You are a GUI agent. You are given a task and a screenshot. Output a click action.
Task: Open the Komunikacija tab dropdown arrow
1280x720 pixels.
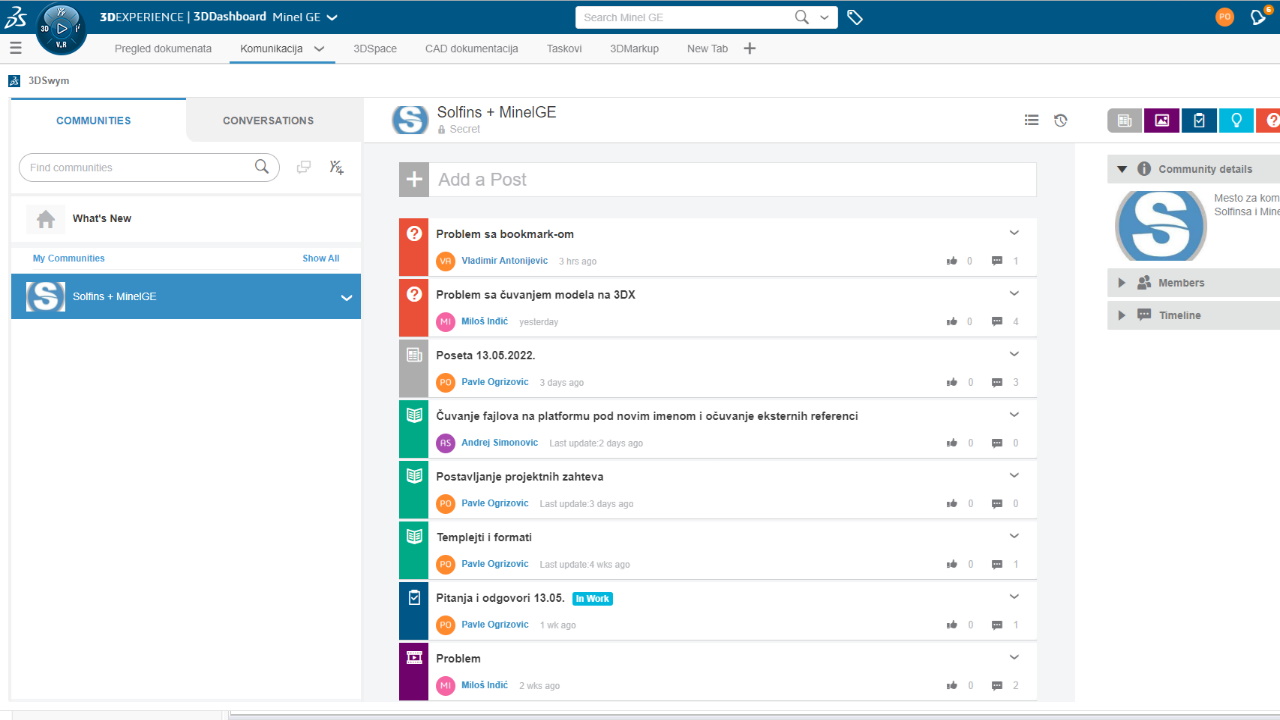tap(318, 47)
